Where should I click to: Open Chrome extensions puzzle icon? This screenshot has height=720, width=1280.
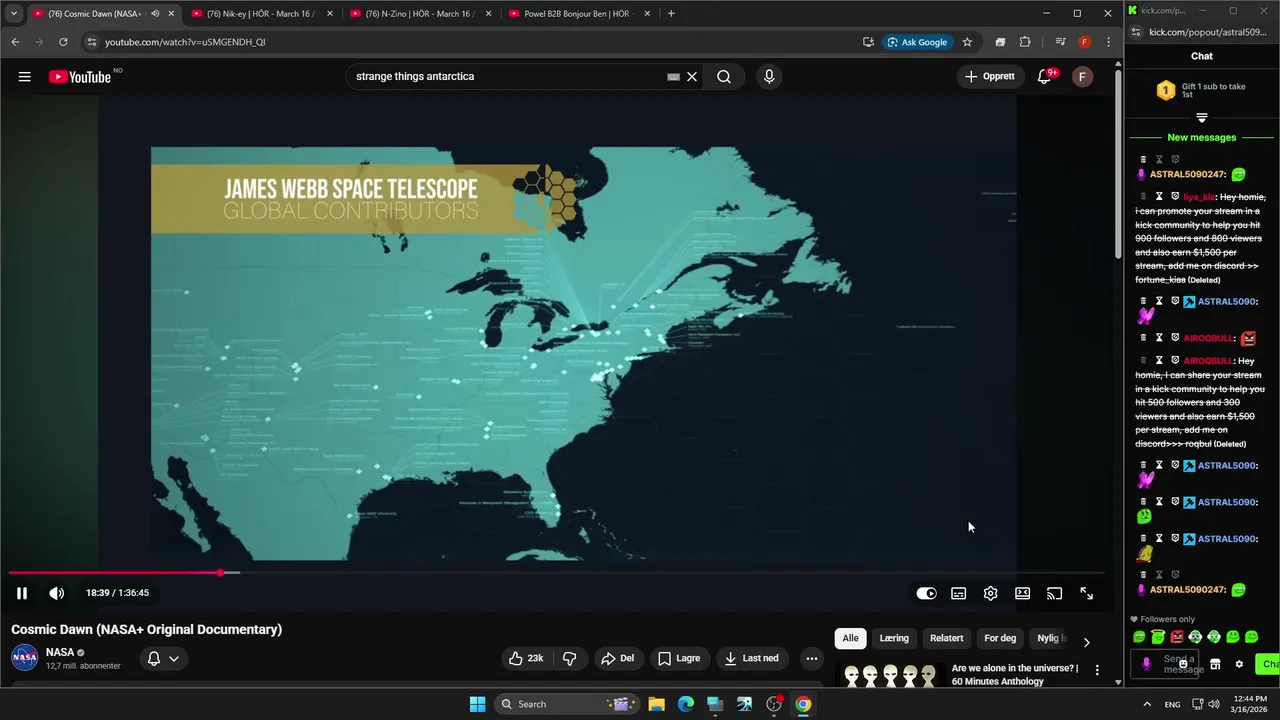point(1025,42)
